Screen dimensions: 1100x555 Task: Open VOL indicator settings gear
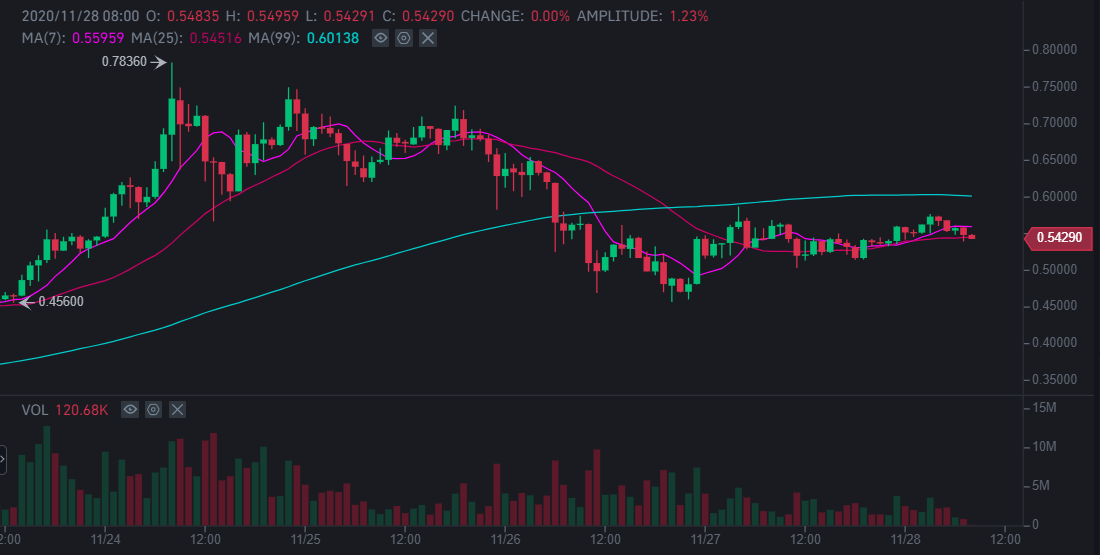154,410
